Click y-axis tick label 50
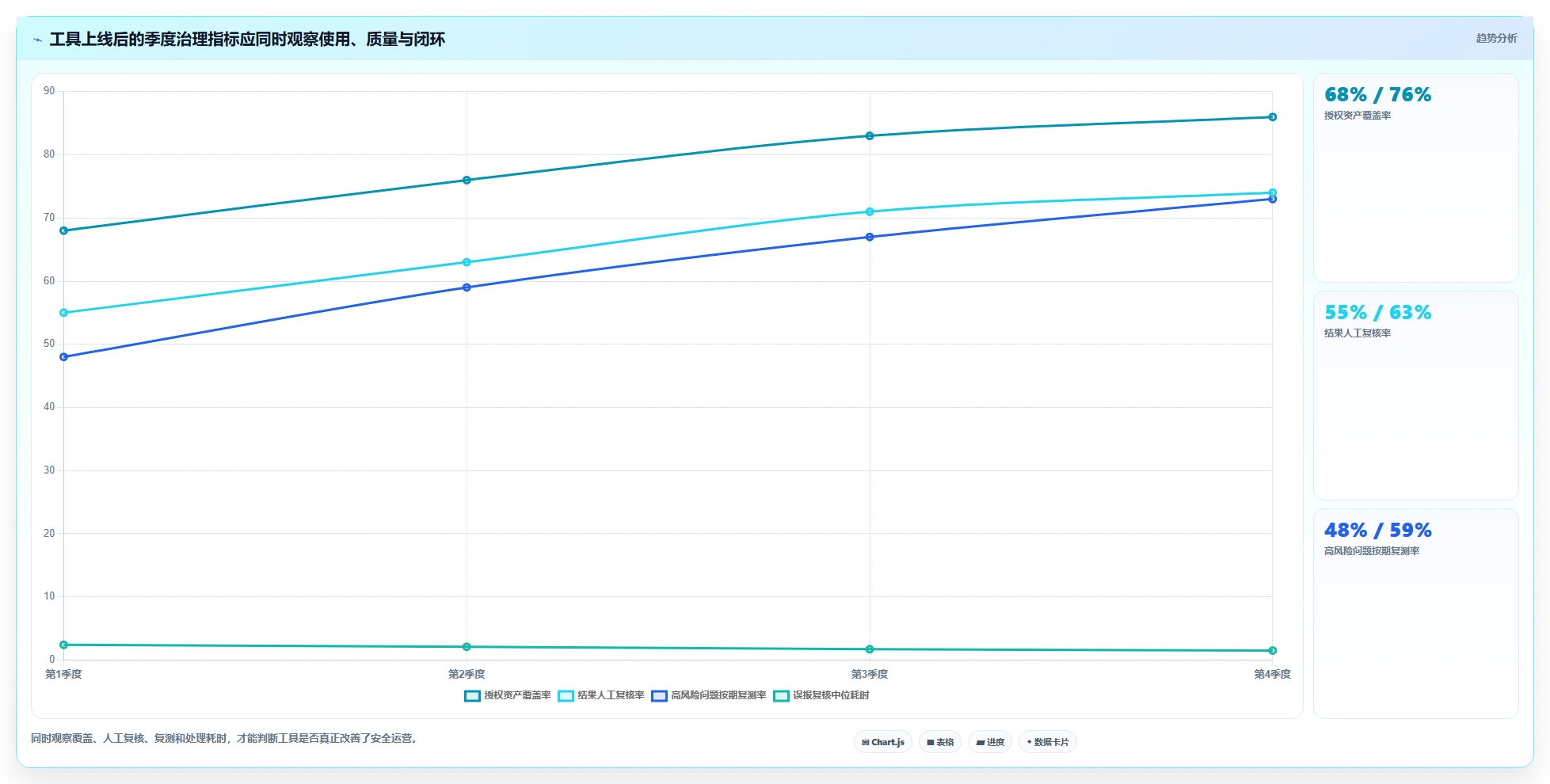Screen dimensions: 1550x784 click(x=49, y=344)
